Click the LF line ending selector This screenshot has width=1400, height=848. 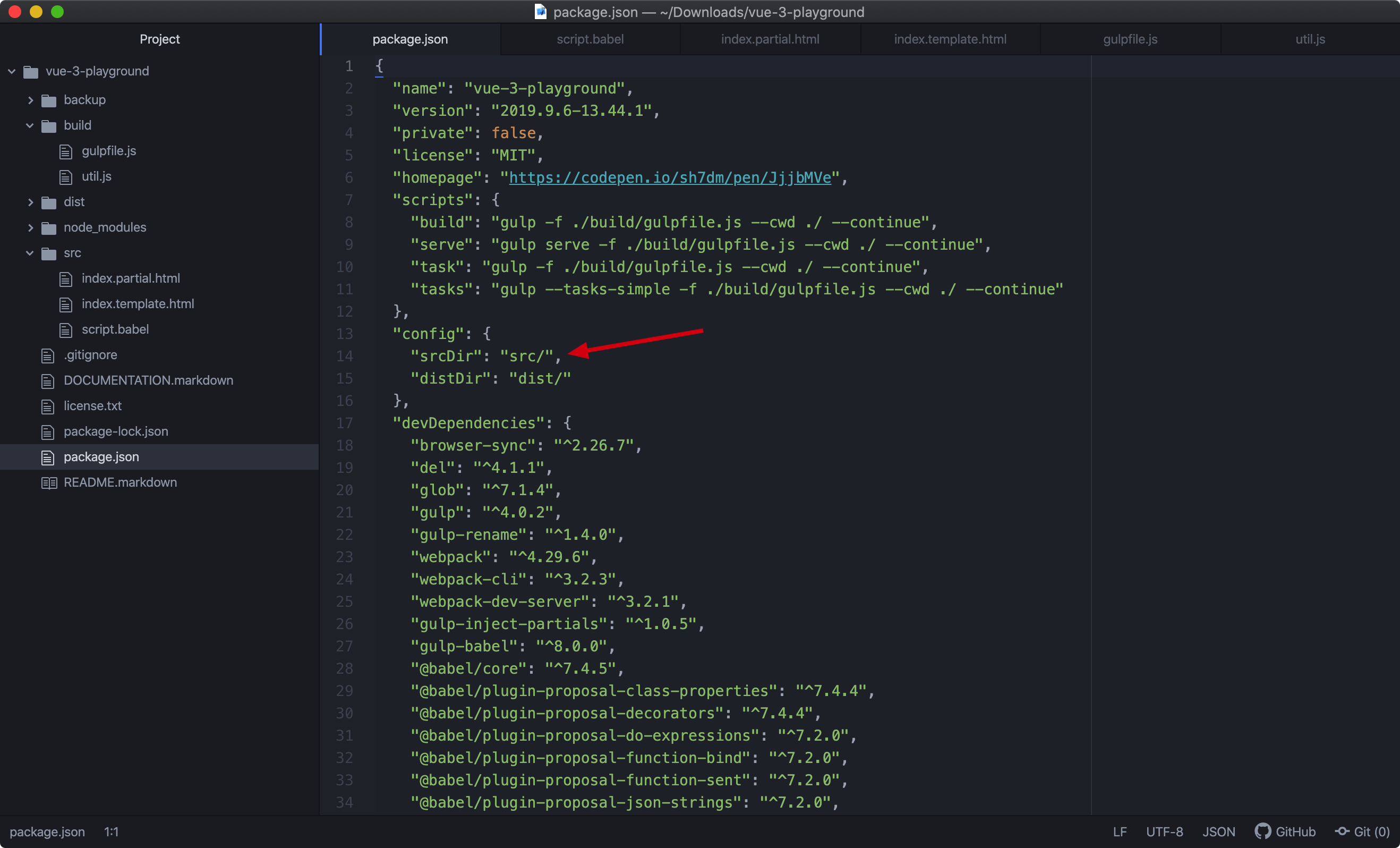click(1119, 832)
